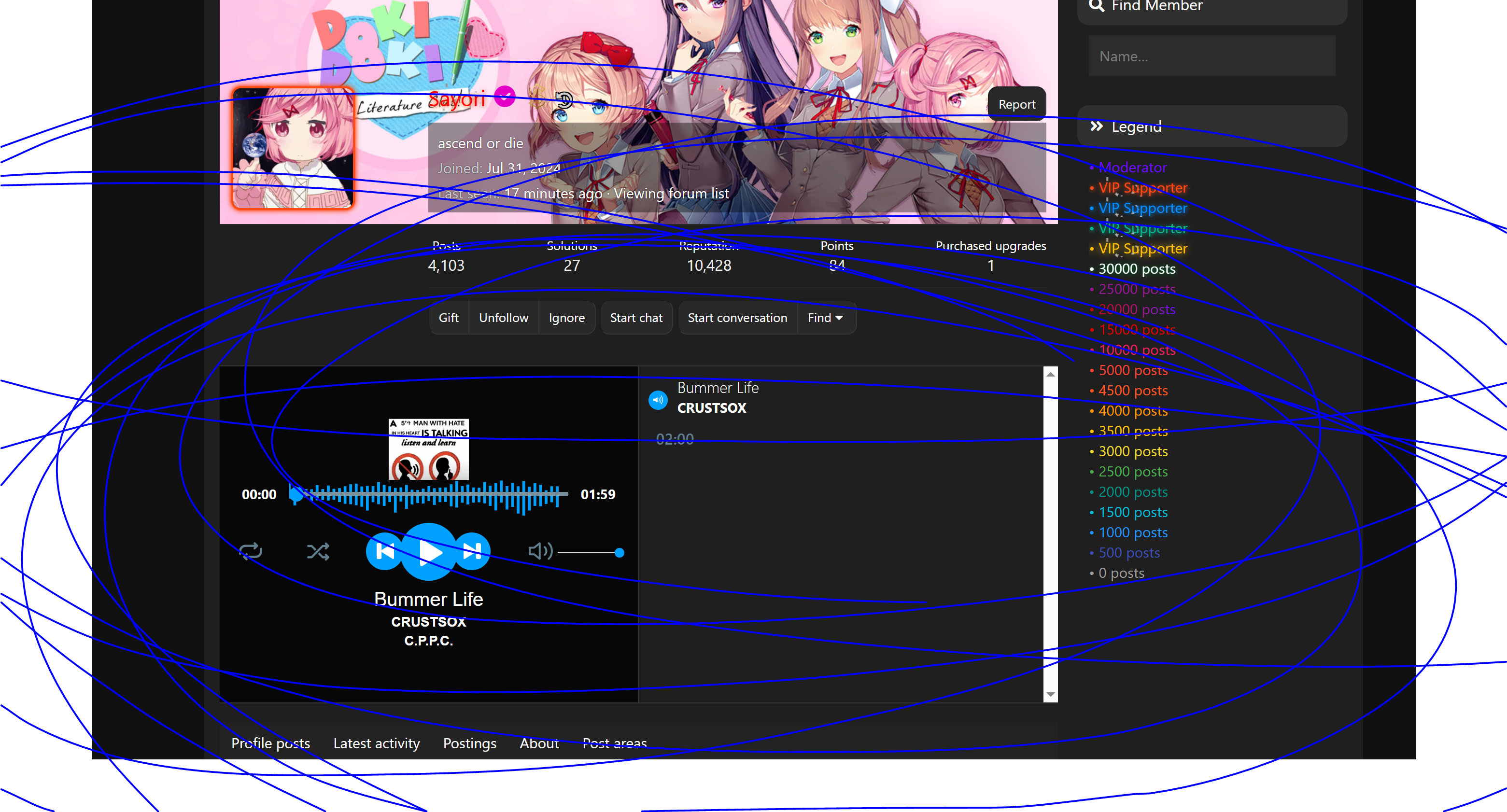Click the album art thumbnail

coord(428,448)
